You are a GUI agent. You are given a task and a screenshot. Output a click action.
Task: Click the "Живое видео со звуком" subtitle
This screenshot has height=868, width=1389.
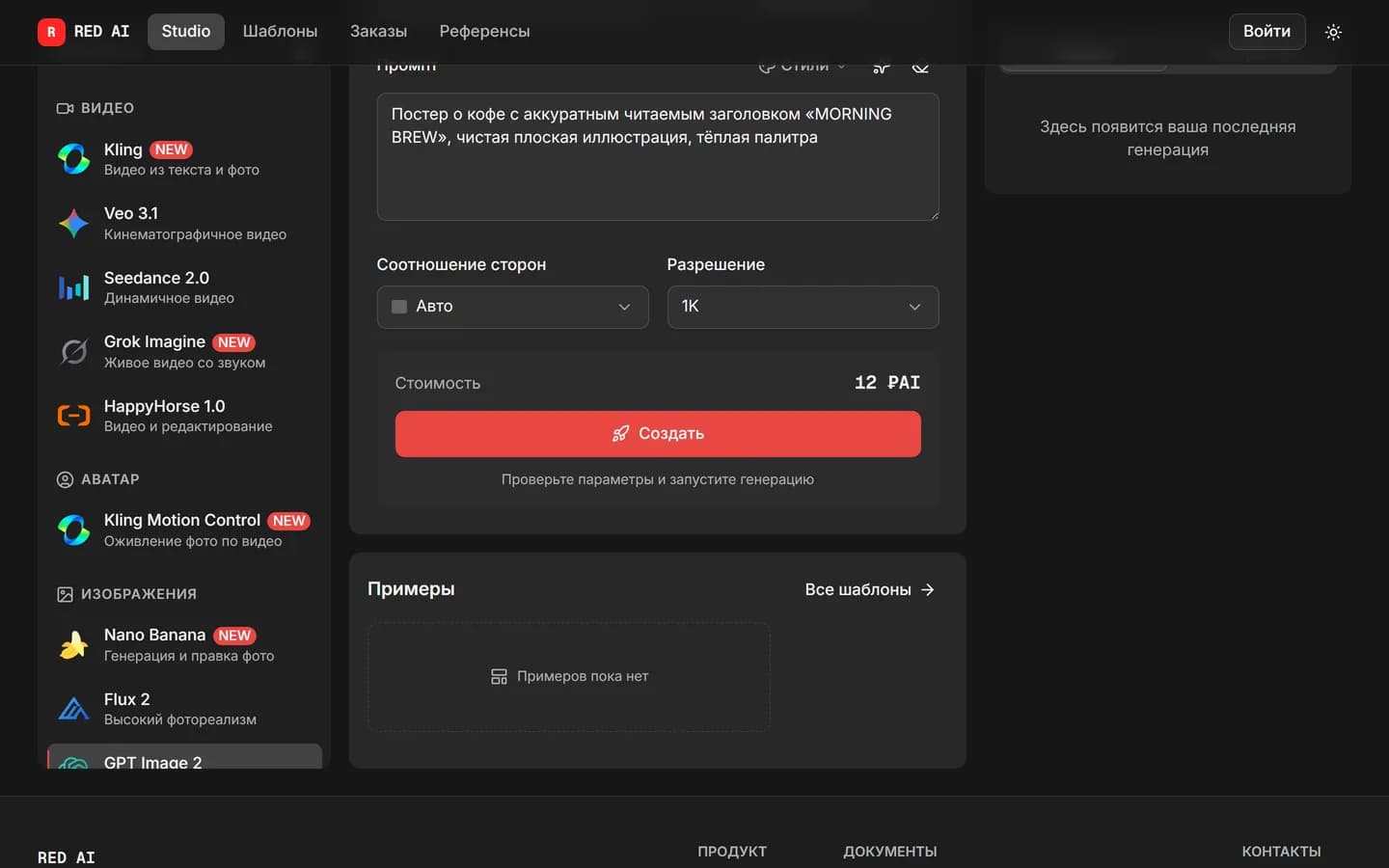click(184, 363)
